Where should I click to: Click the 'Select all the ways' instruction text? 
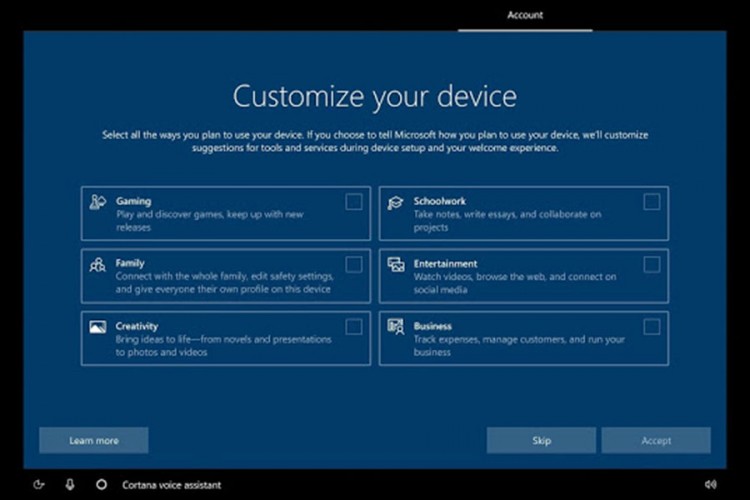tap(375, 141)
